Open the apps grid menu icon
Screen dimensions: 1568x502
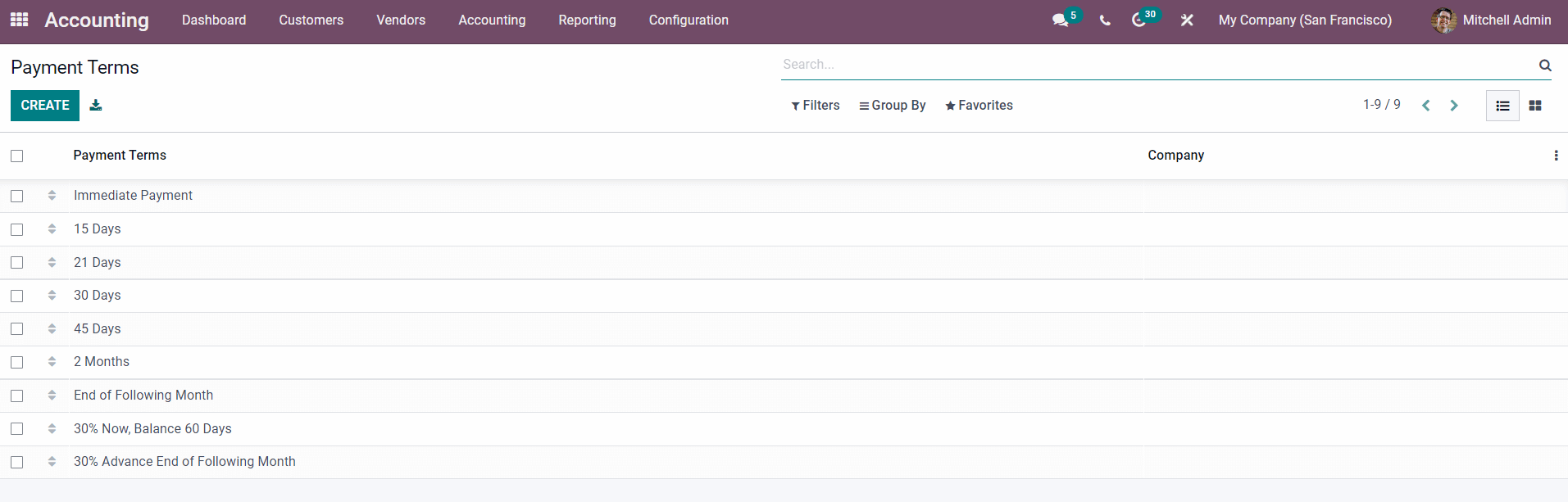point(20,20)
